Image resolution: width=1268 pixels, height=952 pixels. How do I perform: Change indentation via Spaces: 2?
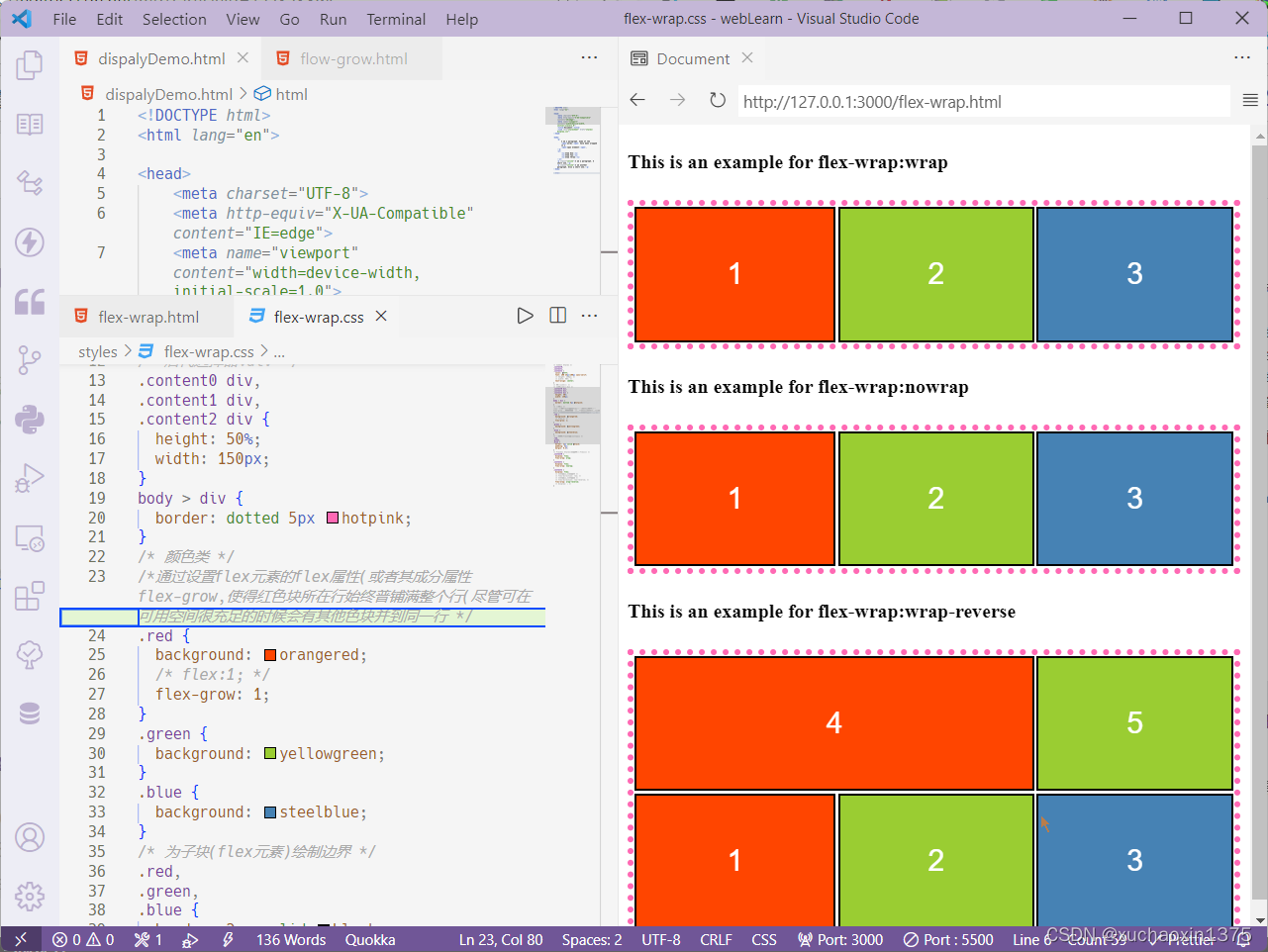pyautogui.click(x=592, y=939)
